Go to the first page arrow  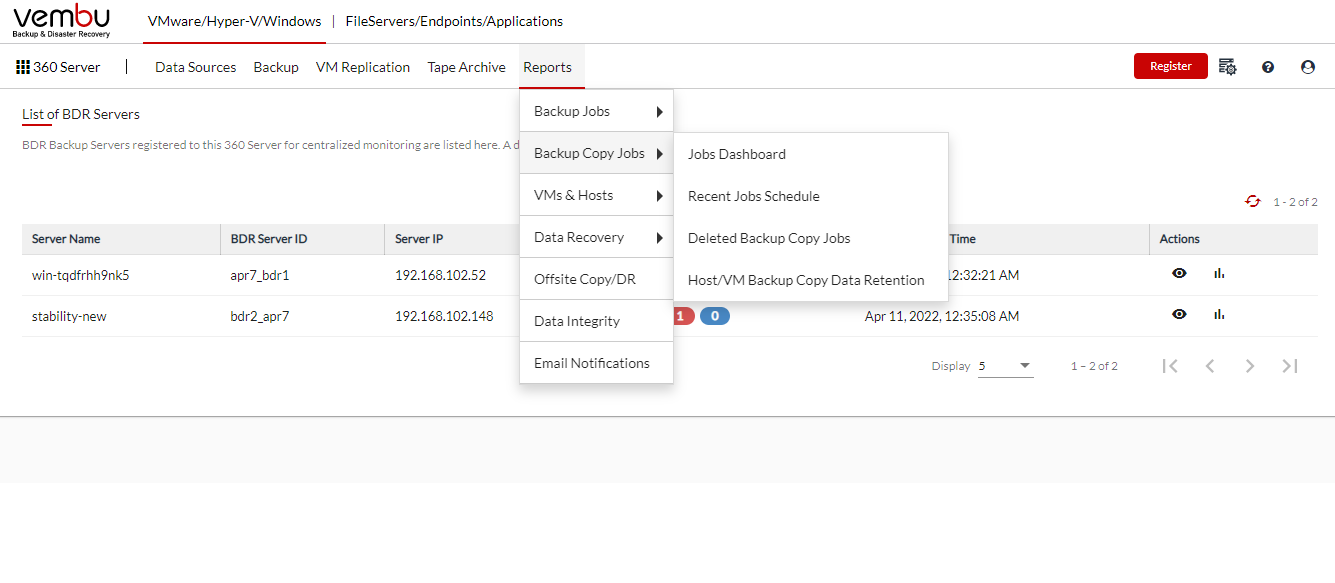point(1170,366)
